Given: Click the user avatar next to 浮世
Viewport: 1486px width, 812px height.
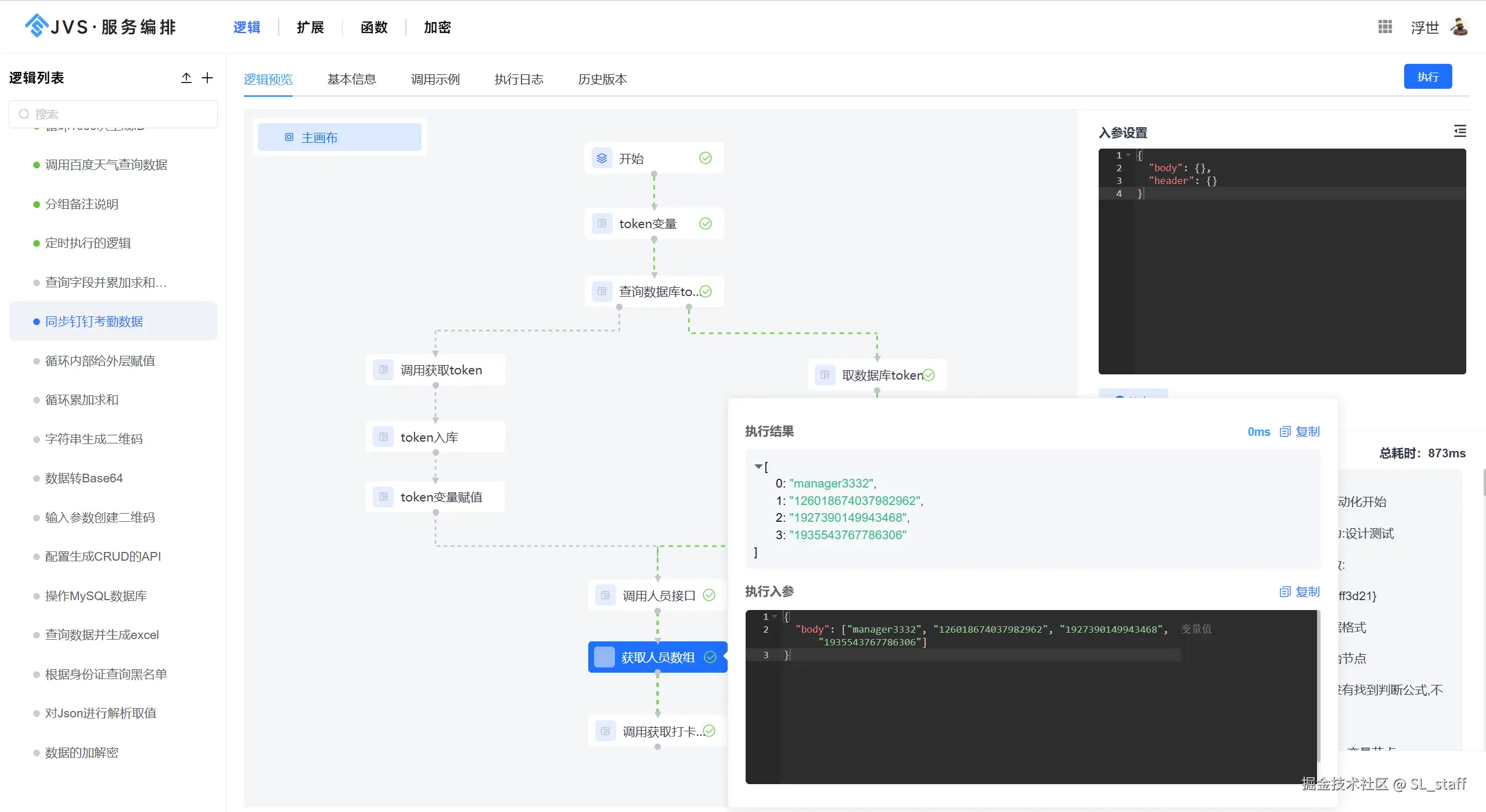Looking at the screenshot, I should tap(1459, 27).
